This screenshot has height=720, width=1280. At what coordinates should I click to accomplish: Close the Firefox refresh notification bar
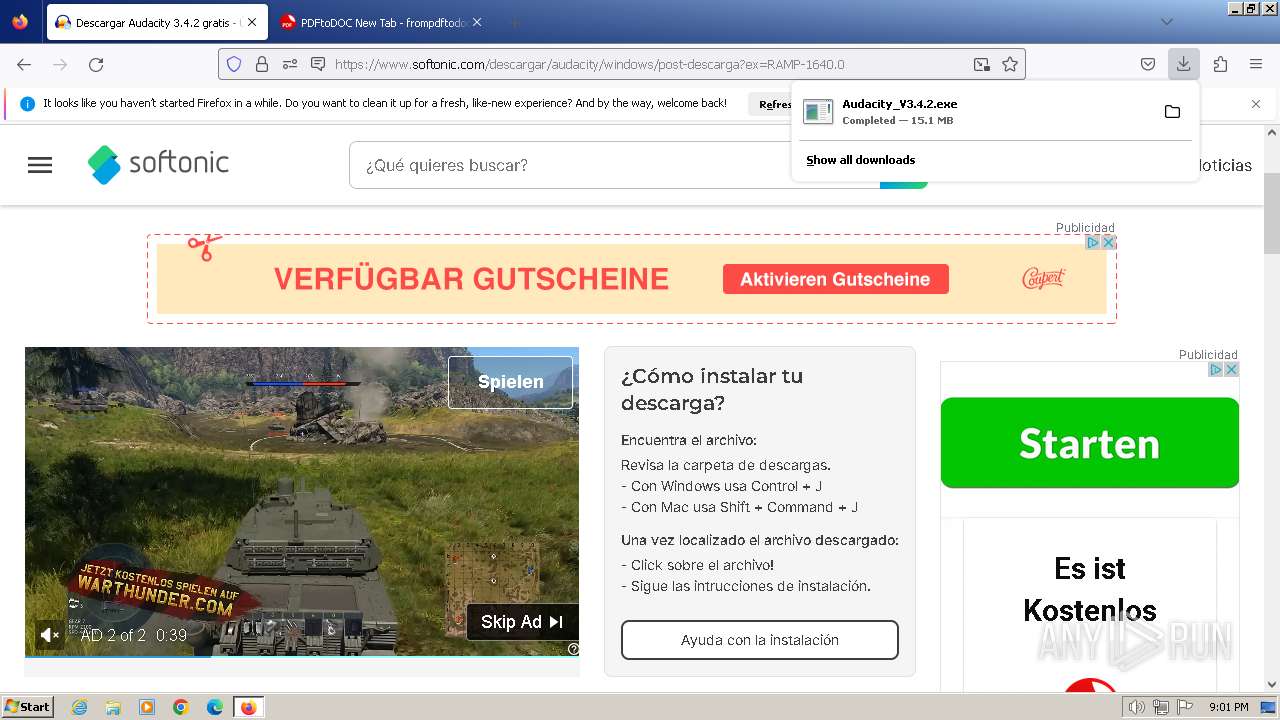(x=1256, y=104)
